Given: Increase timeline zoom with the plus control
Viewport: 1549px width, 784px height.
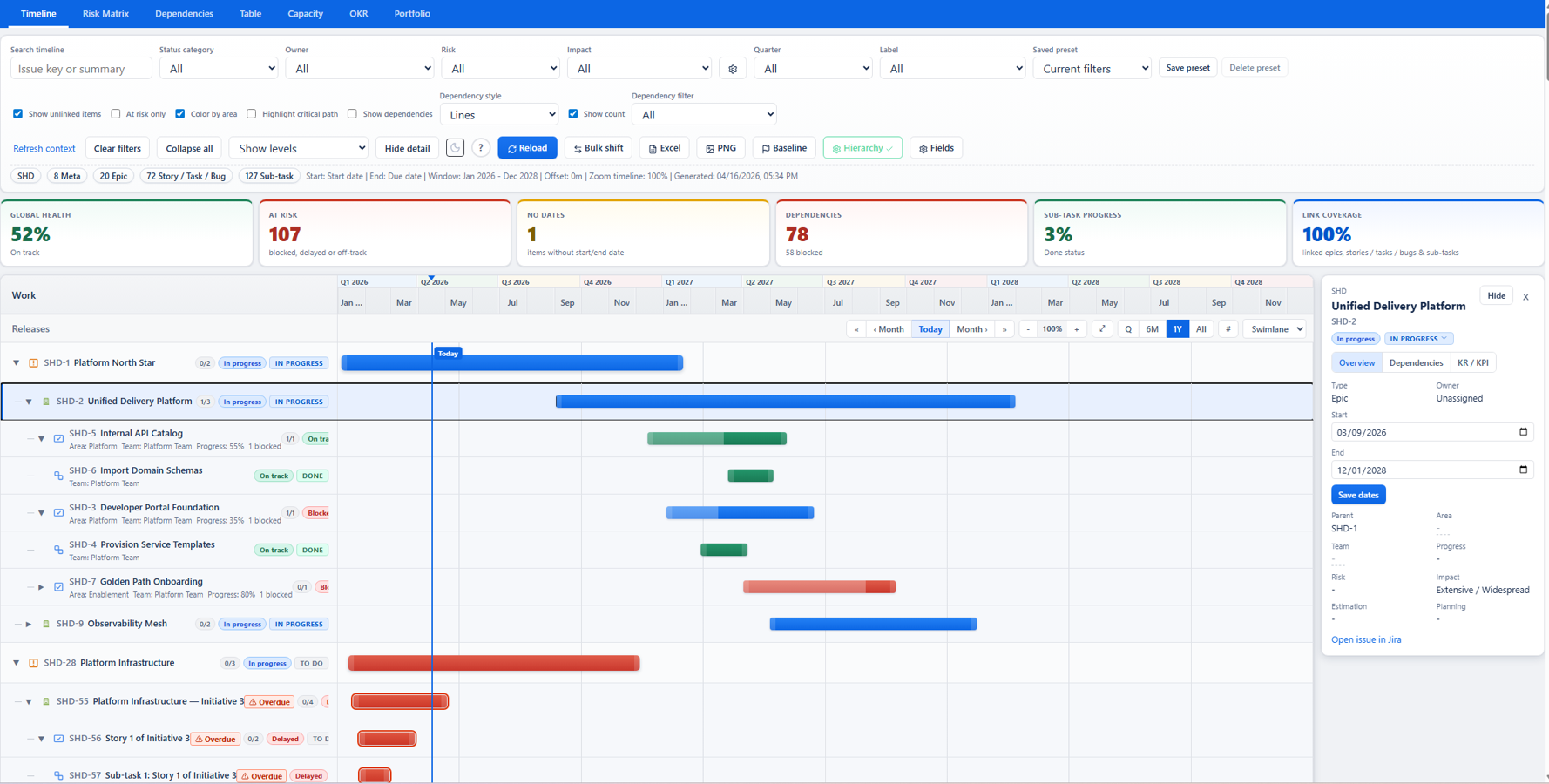Looking at the screenshot, I should pyautogui.click(x=1077, y=330).
